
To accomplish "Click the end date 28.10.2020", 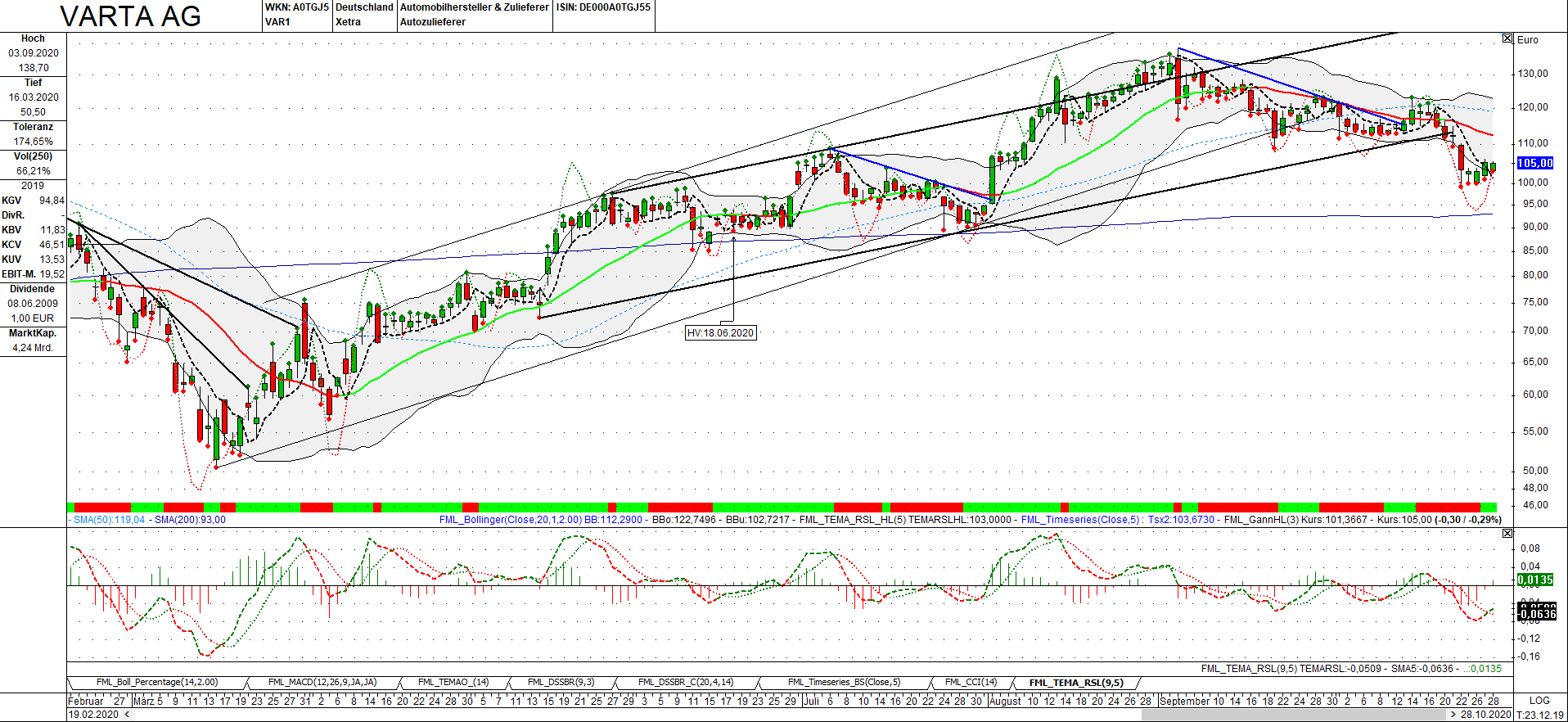I will point(1486,715).
